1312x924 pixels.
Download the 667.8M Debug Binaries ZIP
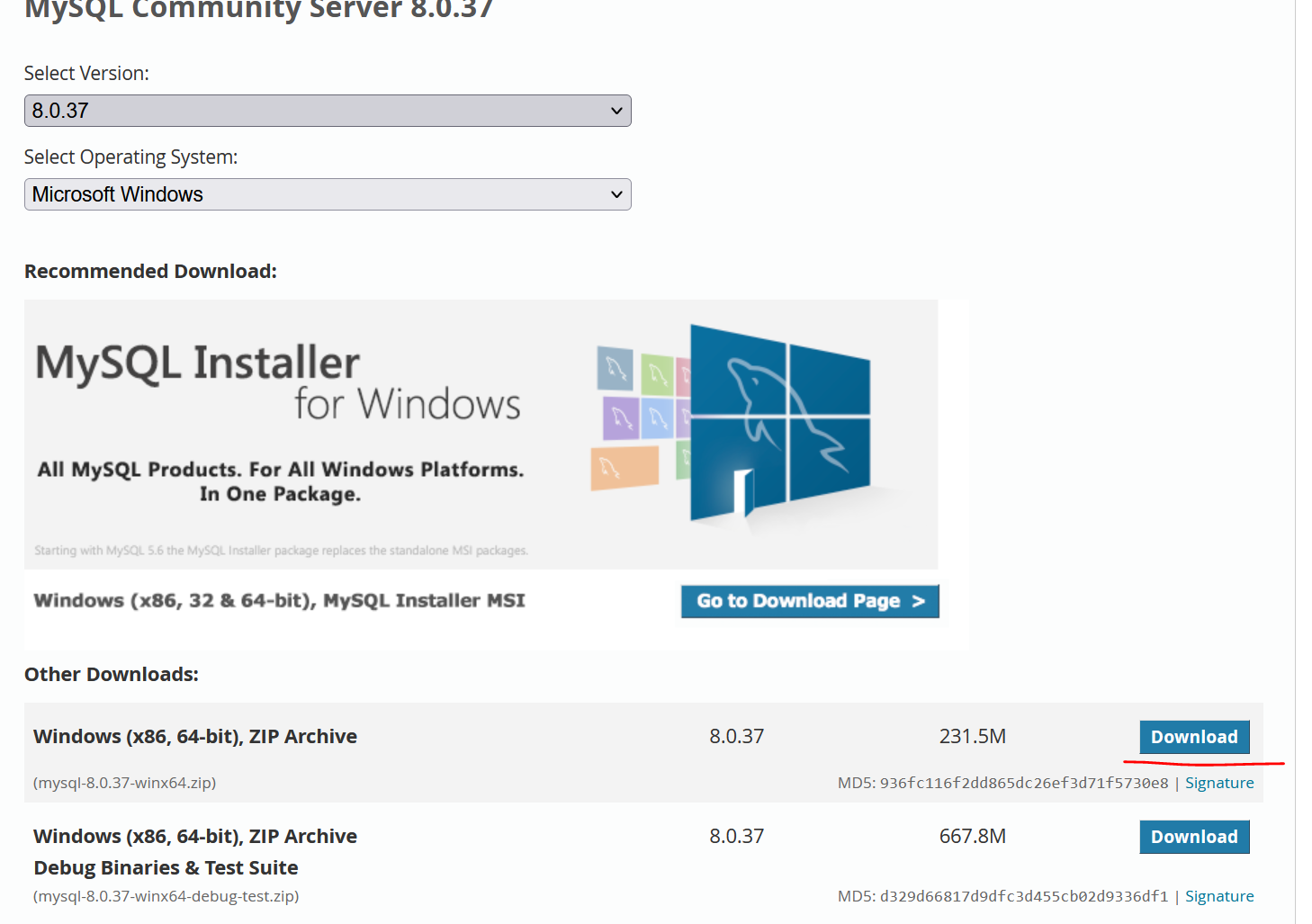[x=1194, y=837]
